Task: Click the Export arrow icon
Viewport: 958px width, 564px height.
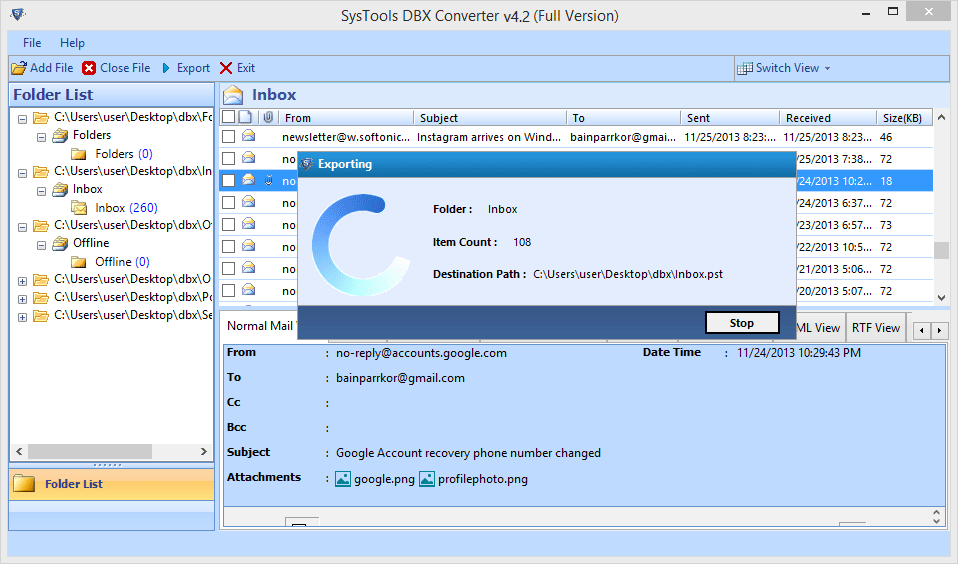Action: coord(166,68)
